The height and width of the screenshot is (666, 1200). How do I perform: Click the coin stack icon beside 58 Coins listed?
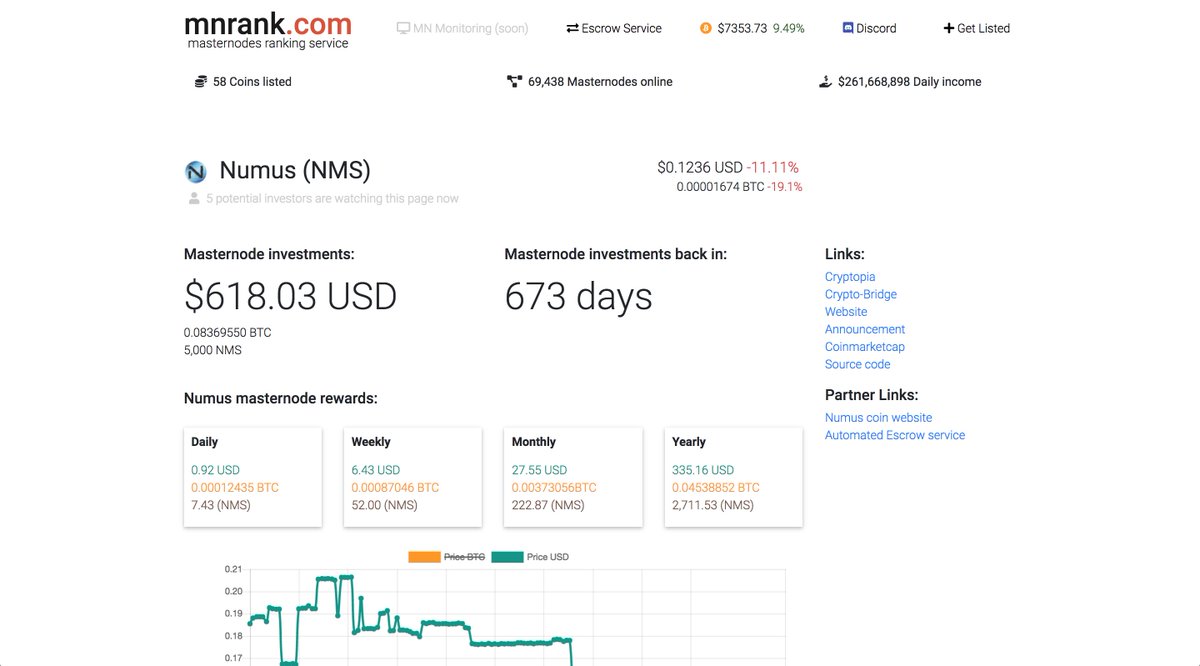201,81
